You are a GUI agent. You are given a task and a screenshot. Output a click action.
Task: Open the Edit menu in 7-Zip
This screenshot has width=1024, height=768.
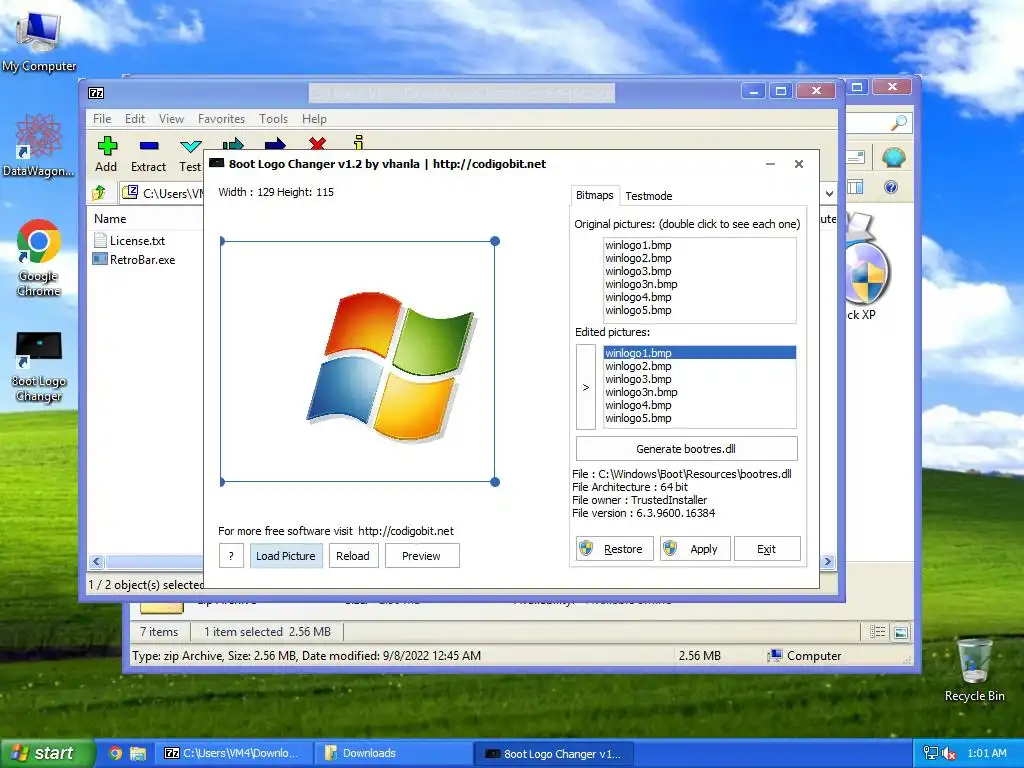pos(135,119)
